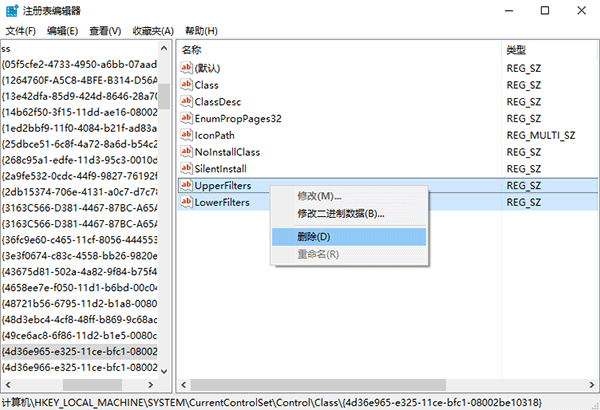Select the {4d36e965-e325-11ce-bfc1 tree key
This screenshot has height=410, width=600.
[80, 351]
